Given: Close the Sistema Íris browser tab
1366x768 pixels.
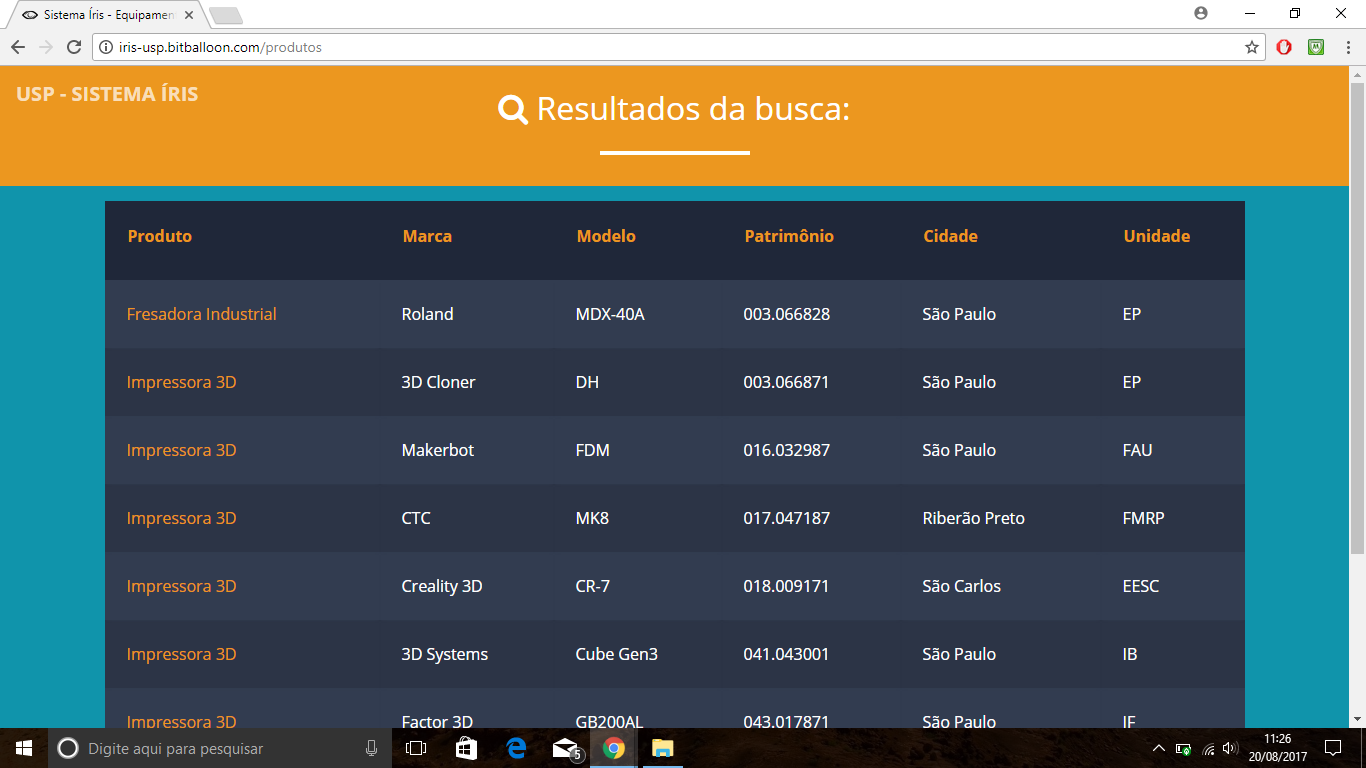Looking at the screenshot, I should [189, 15].
